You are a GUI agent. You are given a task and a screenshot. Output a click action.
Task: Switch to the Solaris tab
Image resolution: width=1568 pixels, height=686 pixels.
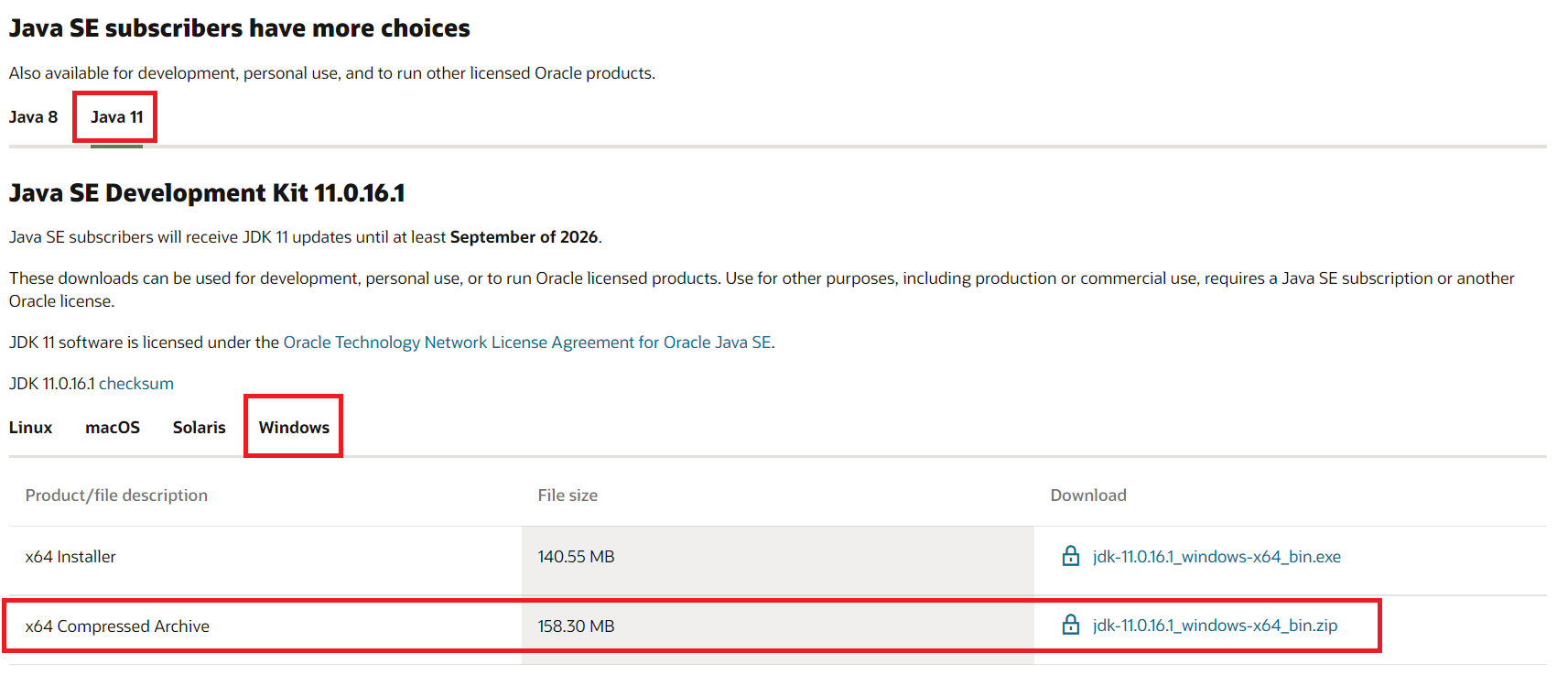click(199, 428)
